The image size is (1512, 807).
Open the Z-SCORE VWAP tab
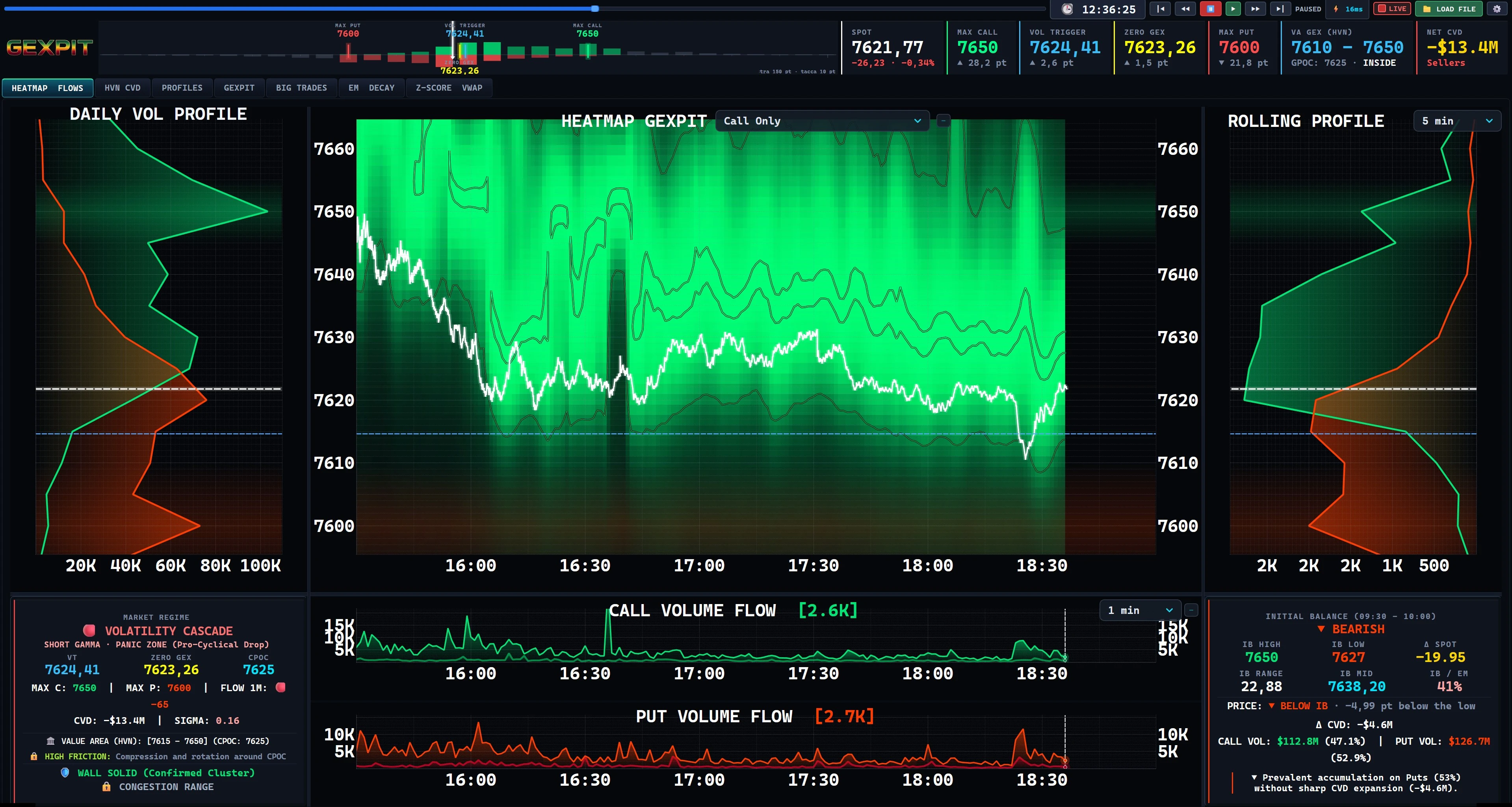[x=449, y=88]
